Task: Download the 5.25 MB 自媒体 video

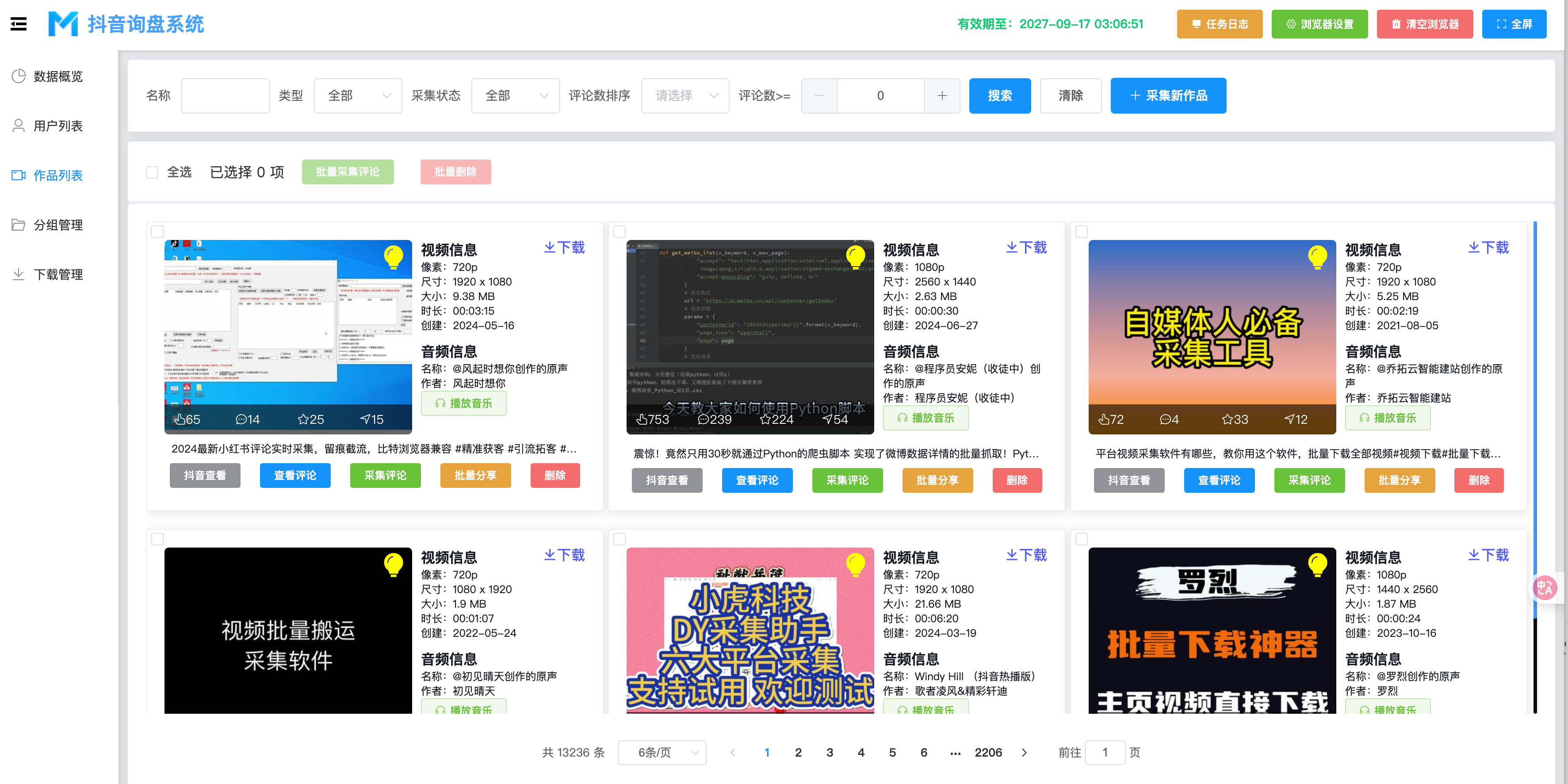Action: [x=1488, y=247]
